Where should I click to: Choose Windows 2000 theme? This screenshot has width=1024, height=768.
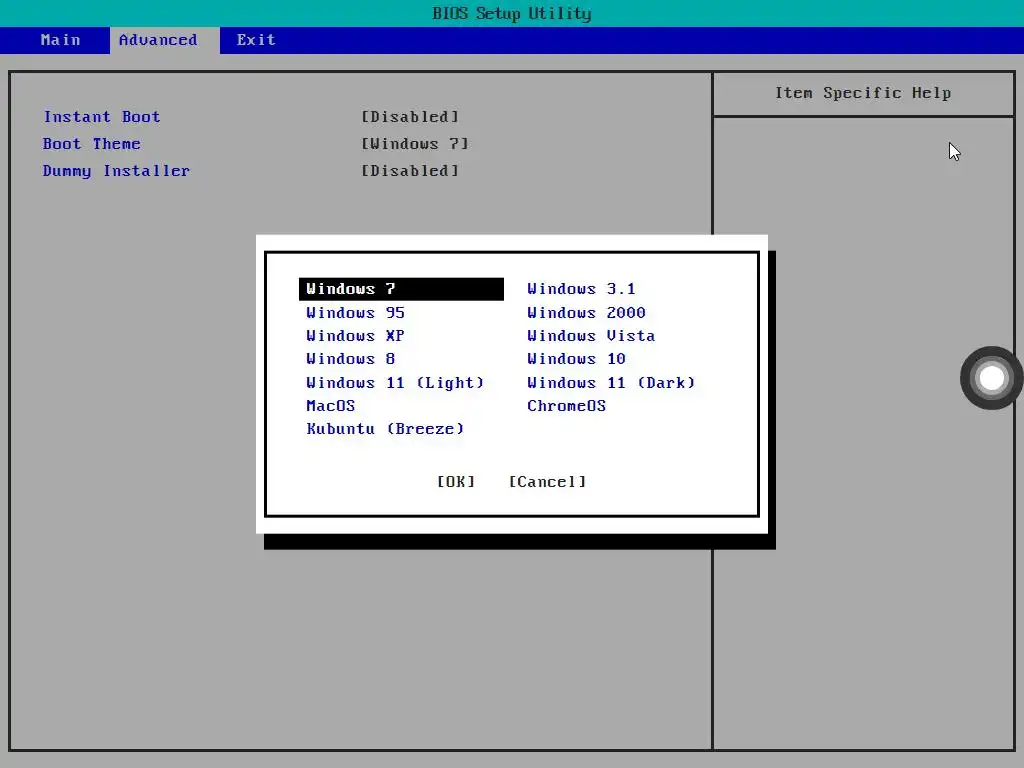[x=586, y=313]
